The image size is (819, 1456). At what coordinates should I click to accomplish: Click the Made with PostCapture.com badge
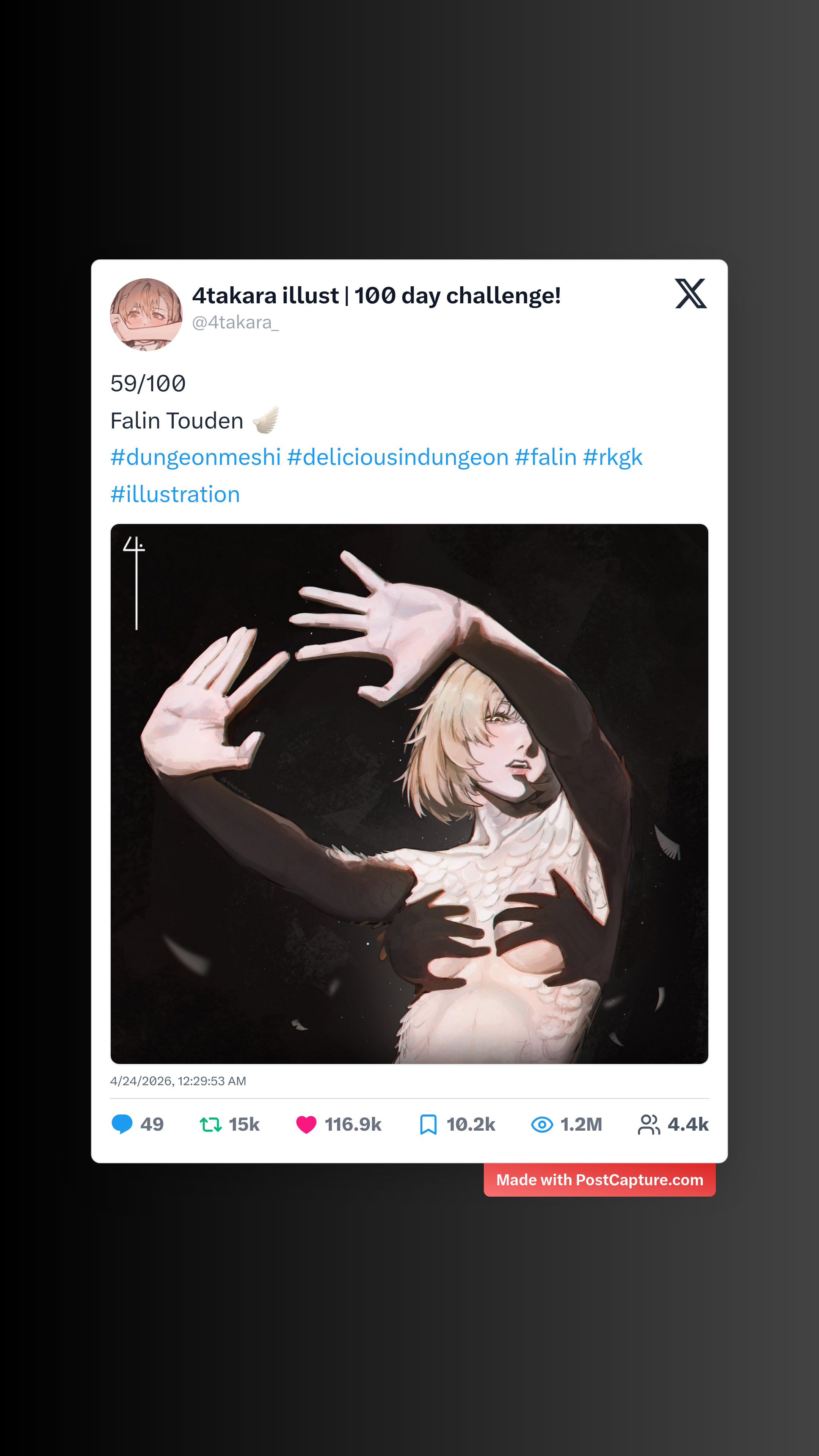[599, 1180]
